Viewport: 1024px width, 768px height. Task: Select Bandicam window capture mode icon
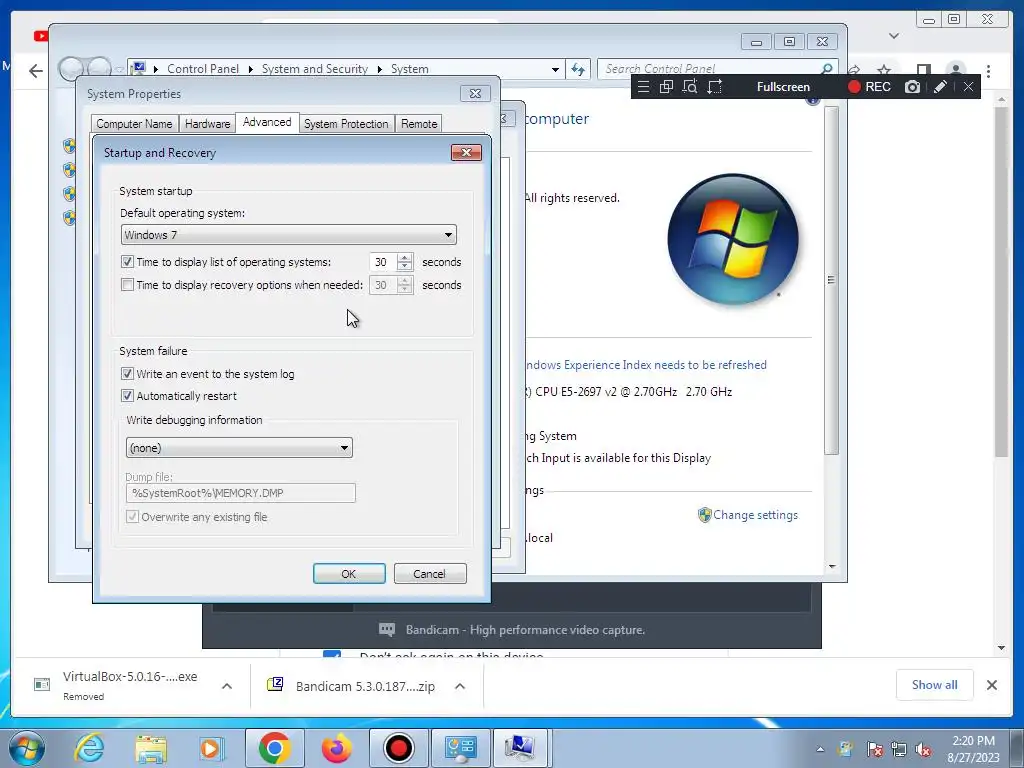[666, 87]
